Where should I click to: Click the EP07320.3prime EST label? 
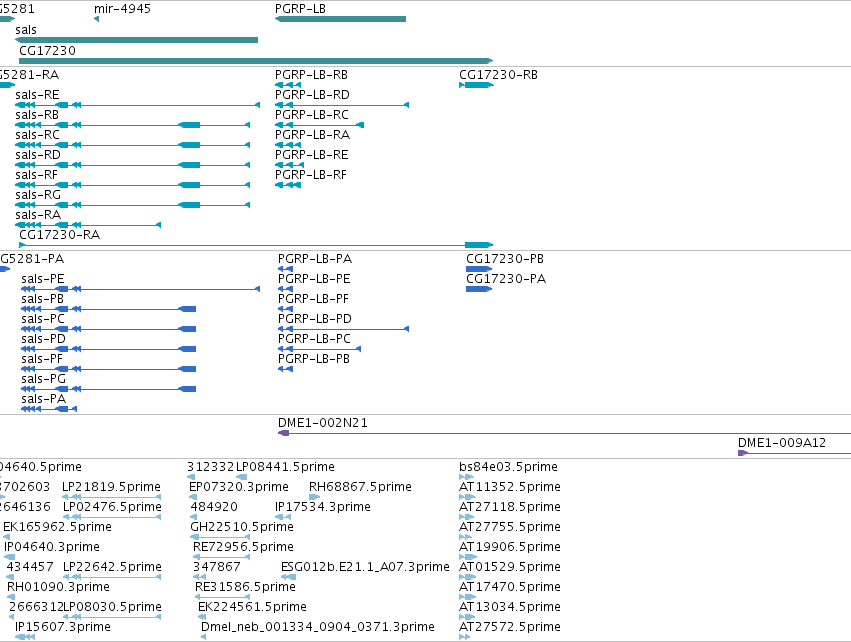[239, 487]
